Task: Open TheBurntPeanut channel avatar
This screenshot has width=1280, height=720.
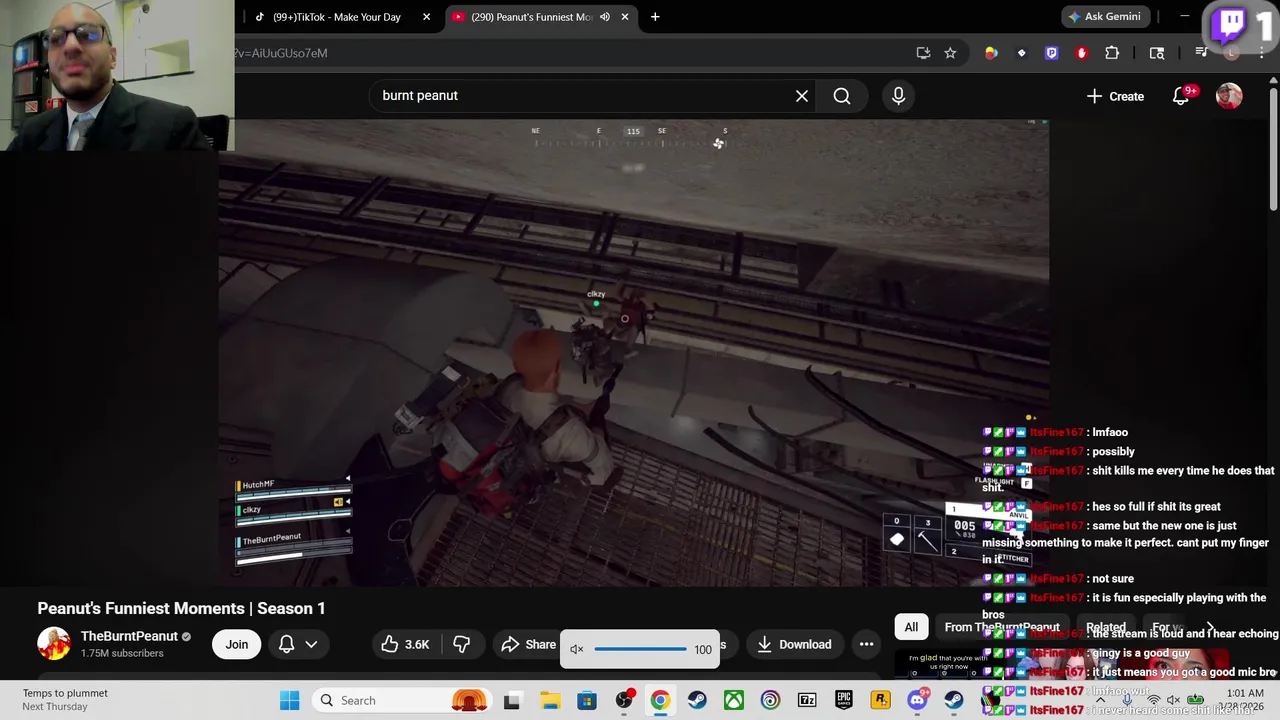Action: coord(54,643)
